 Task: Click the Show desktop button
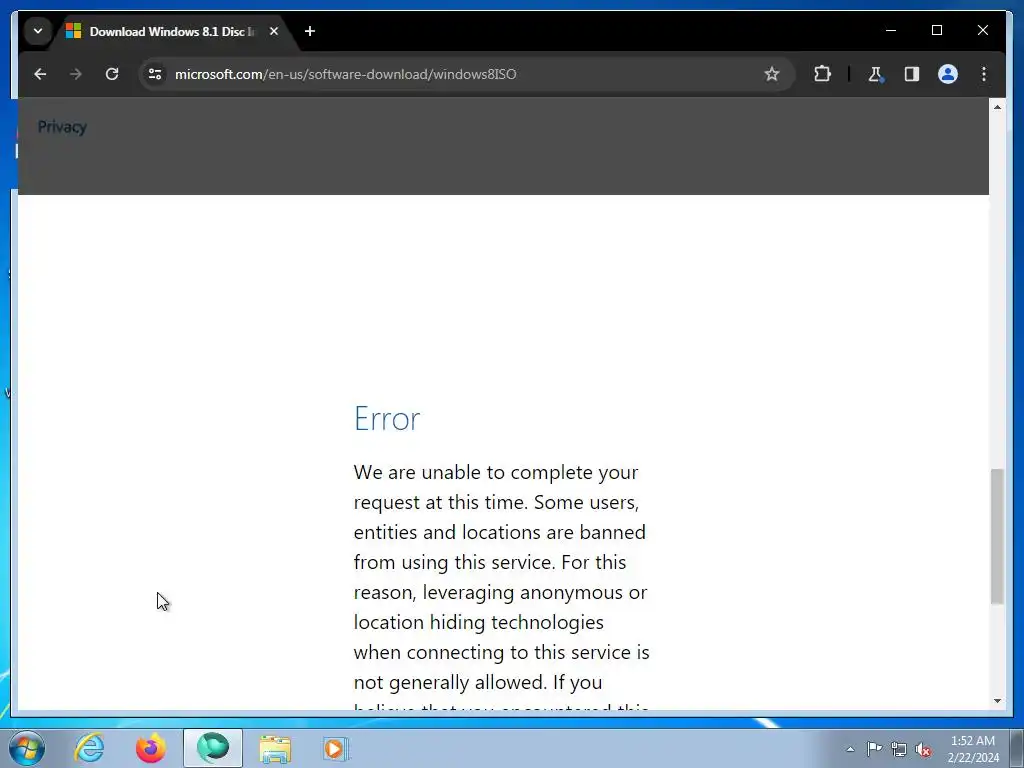pyautogui.click(x=1017, y=748)
